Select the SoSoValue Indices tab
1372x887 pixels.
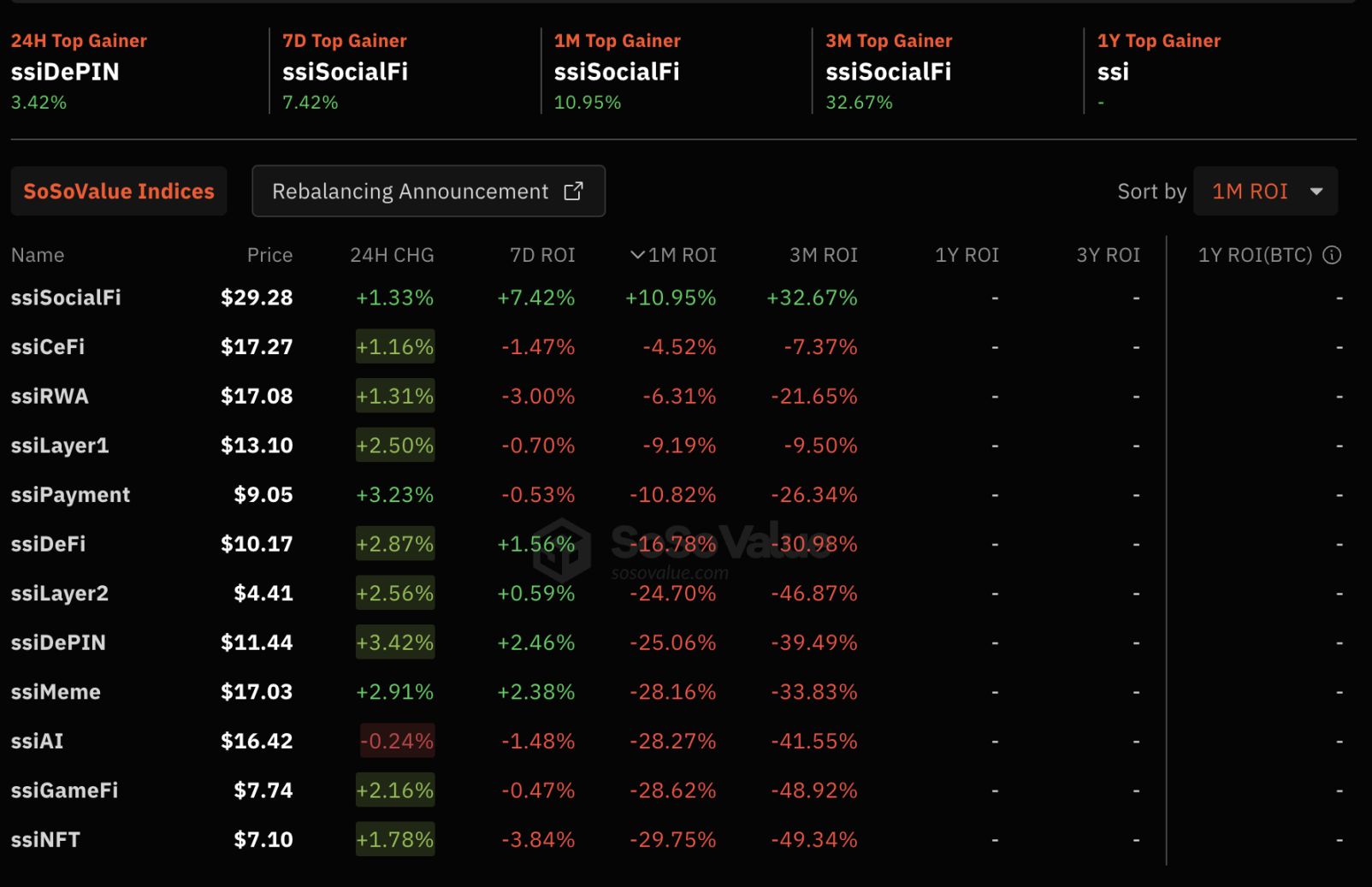pyautogui.click(x=119, y=191)
